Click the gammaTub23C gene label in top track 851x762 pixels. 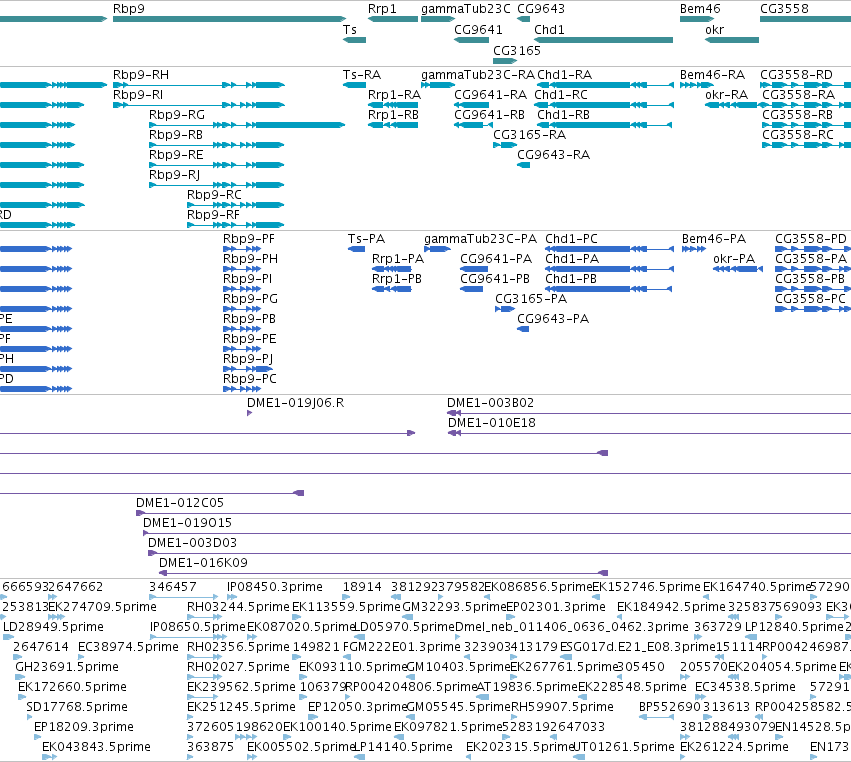tap(466, 9)
